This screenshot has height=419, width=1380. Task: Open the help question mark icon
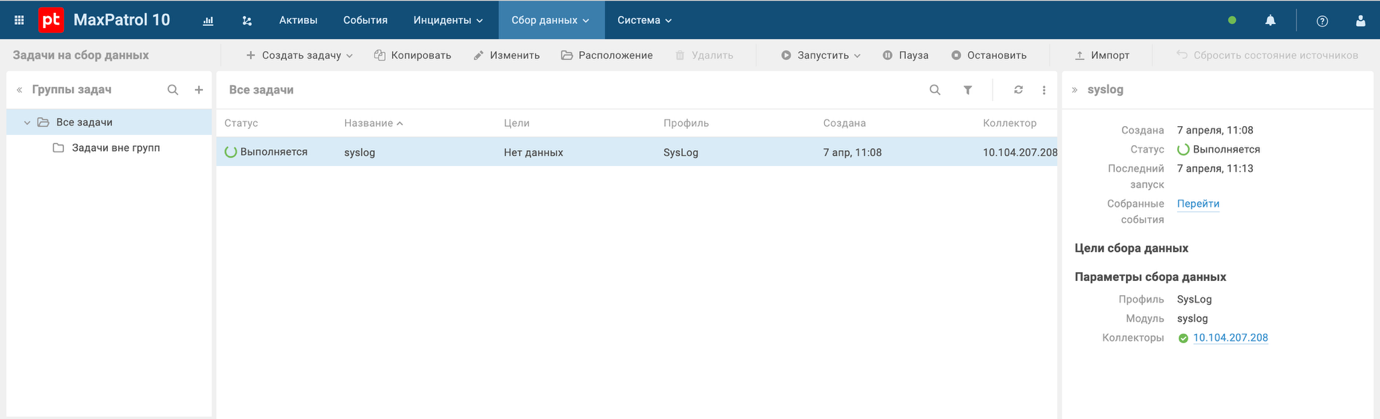[x=1322, y=20]
